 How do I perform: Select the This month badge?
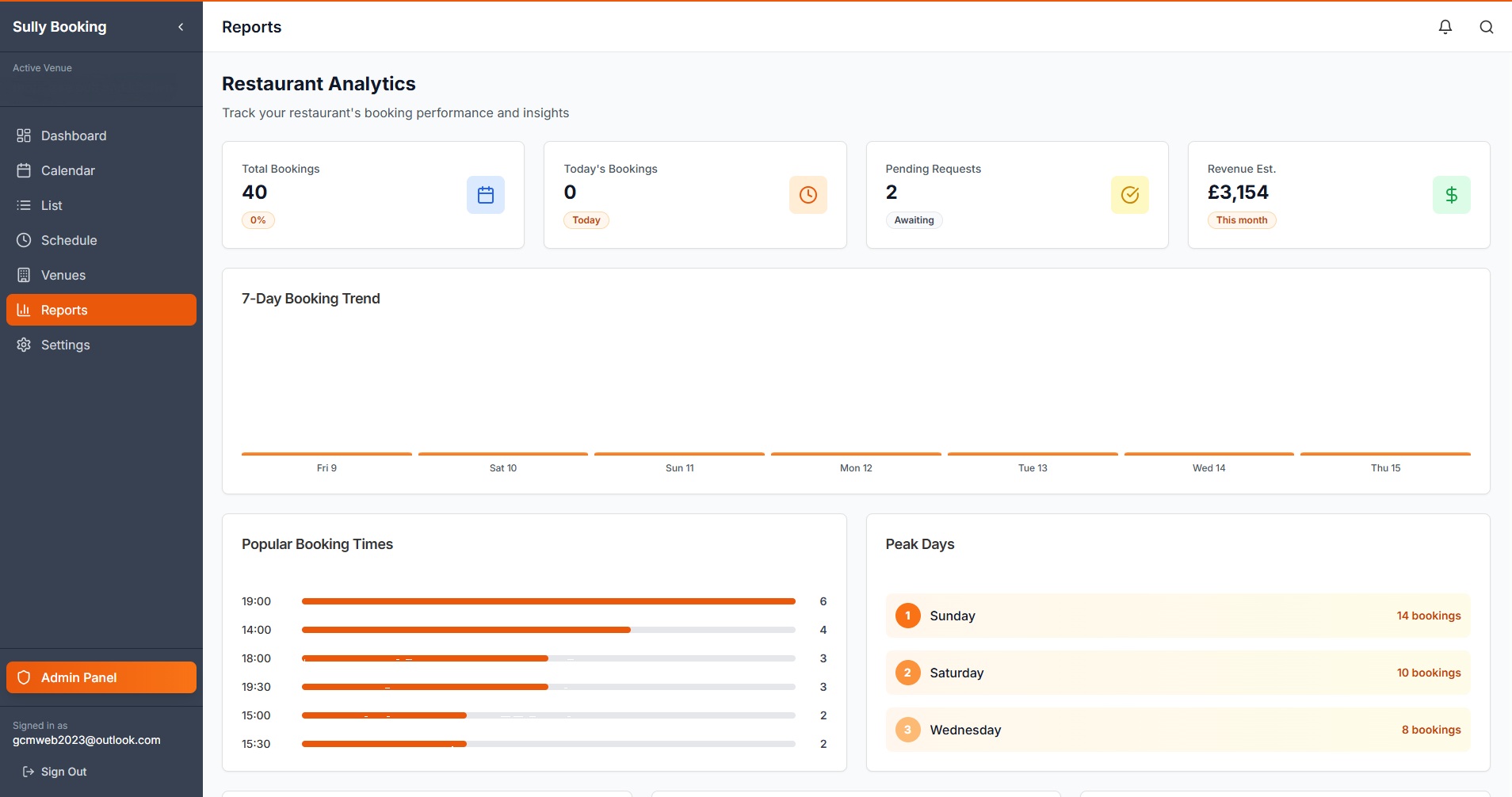tap(1241, 220)
